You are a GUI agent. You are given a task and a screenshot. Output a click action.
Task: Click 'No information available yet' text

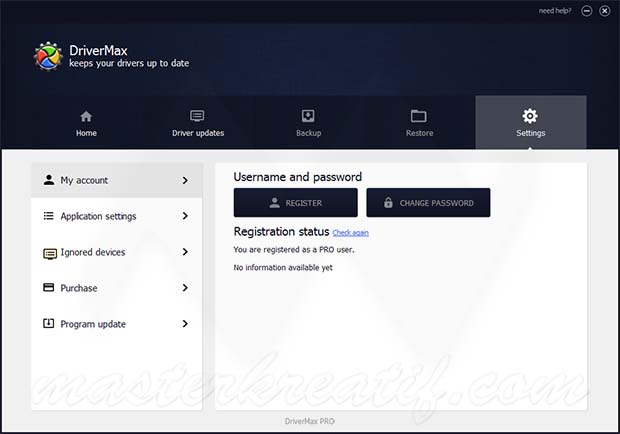point(283,268)
